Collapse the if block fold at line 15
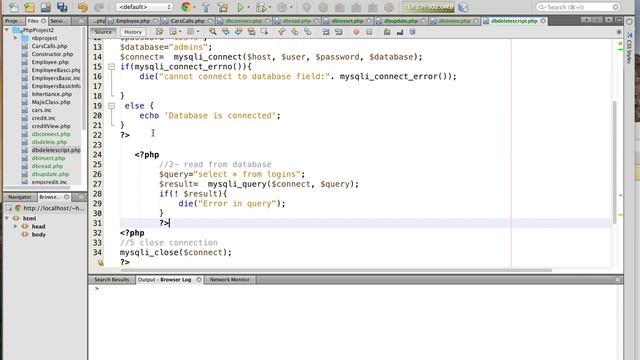The image size is (640, 360). pyautogui.click(x=111, y=67)
